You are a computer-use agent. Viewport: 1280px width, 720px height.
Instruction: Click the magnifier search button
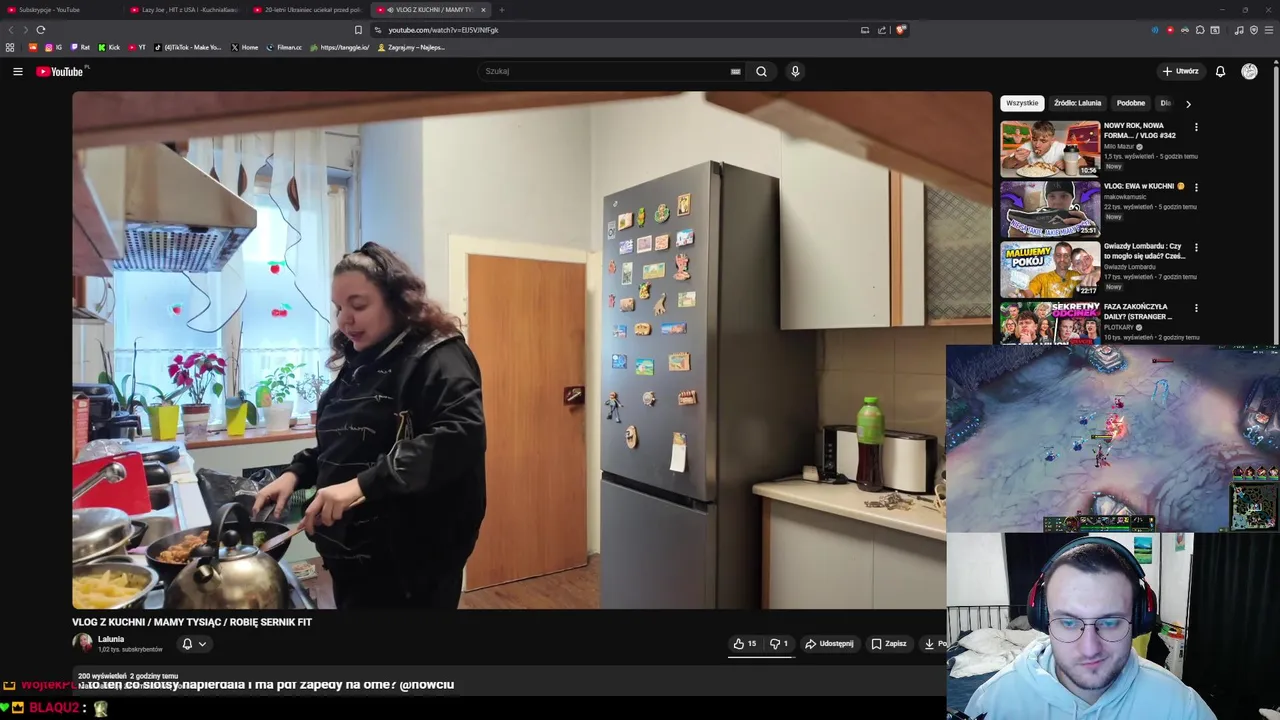tap(761, 71)
